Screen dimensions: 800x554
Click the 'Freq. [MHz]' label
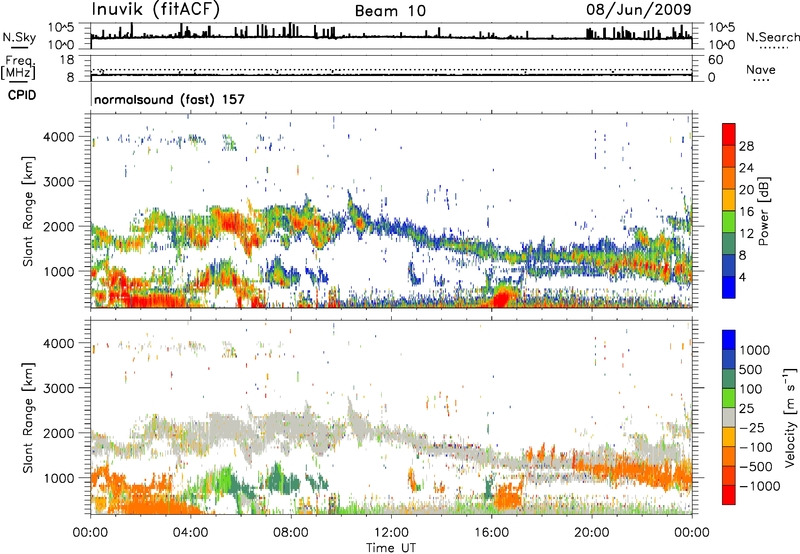coord(19,67)
